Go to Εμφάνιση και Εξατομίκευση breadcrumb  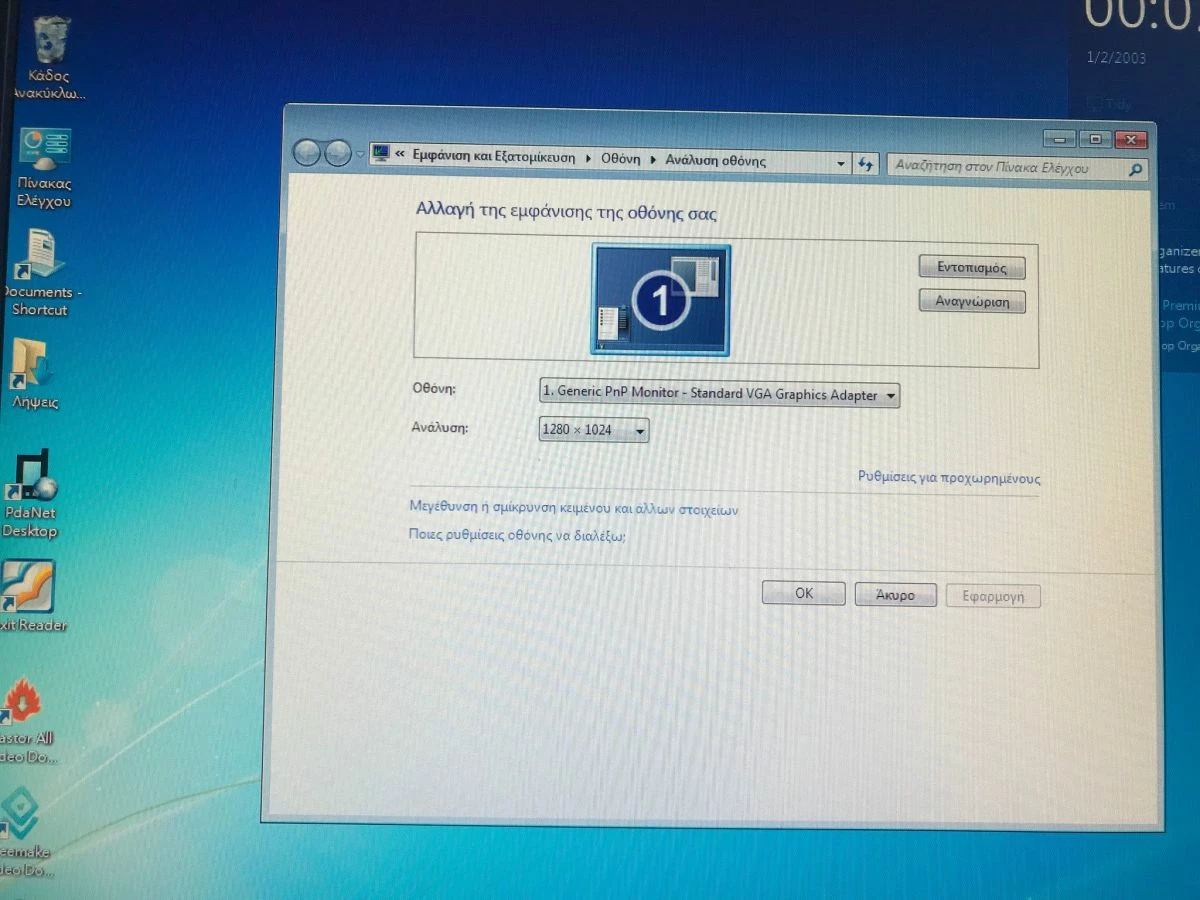click(495, 158)
